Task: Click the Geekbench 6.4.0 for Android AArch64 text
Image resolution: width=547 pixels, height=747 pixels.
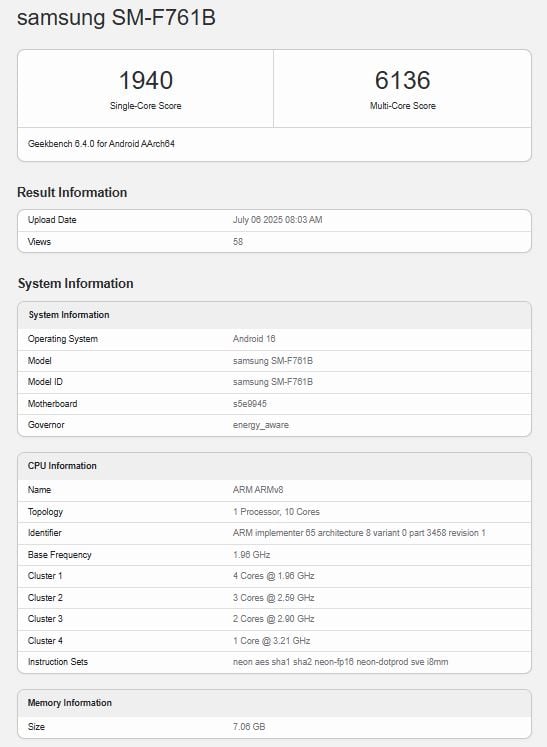Action: (x=101, y=143)
